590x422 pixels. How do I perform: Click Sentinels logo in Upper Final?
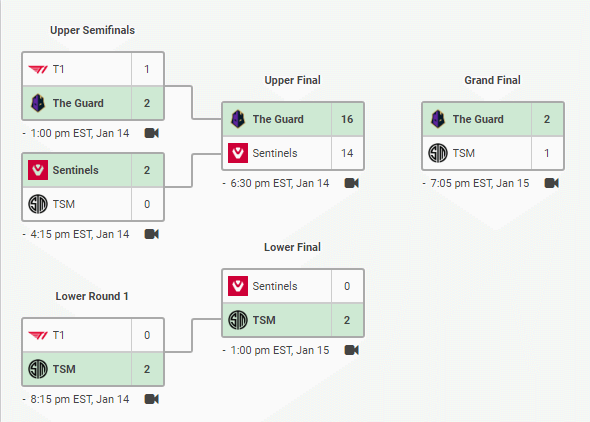pyautogui.click(x=238, y=153)
